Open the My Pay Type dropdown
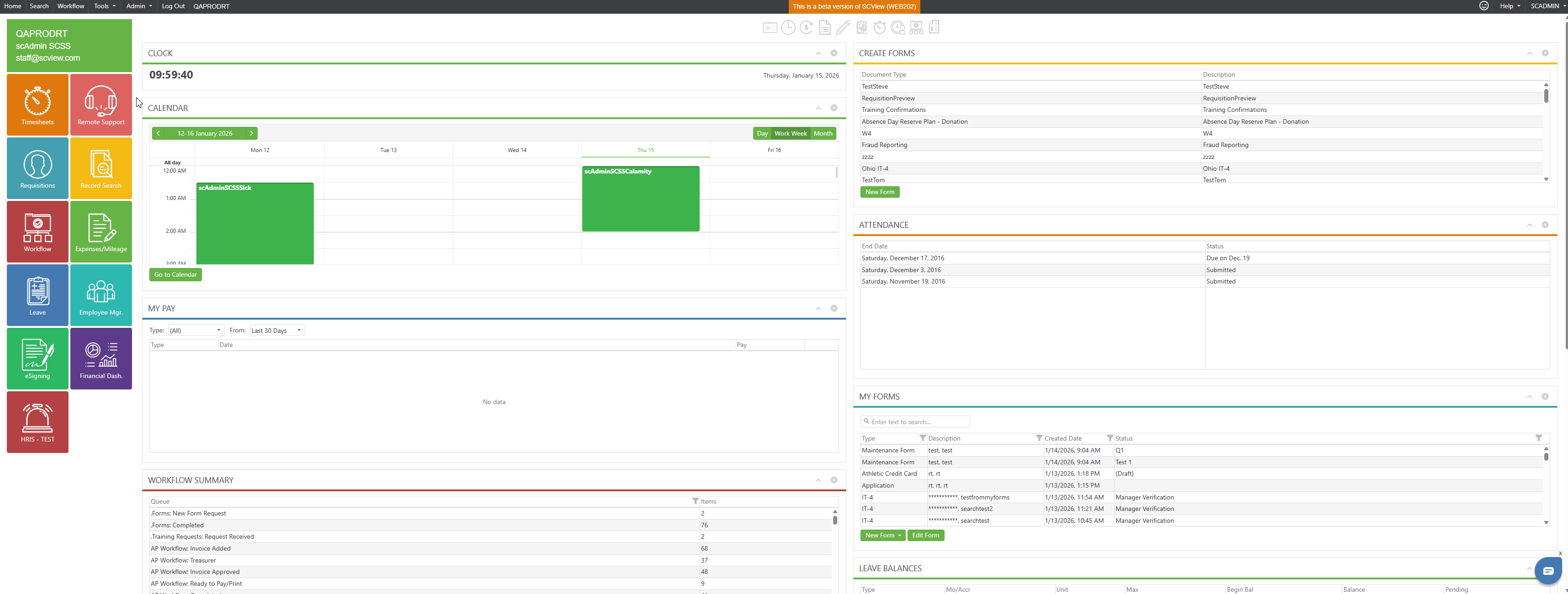Viewport: 1568px width, 594px height. 195,331
